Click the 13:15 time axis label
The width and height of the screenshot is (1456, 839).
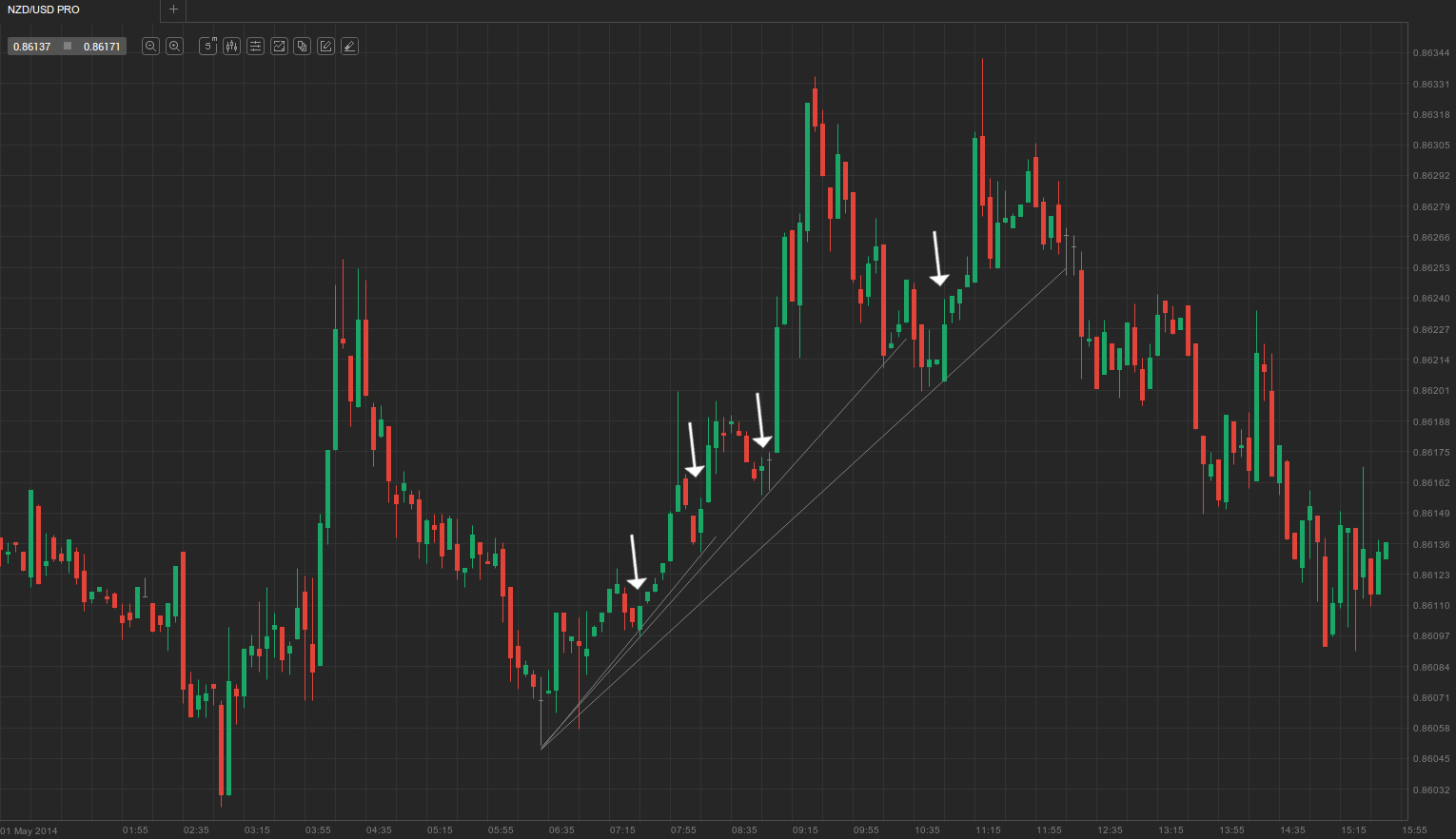[x=1171, y=830]
